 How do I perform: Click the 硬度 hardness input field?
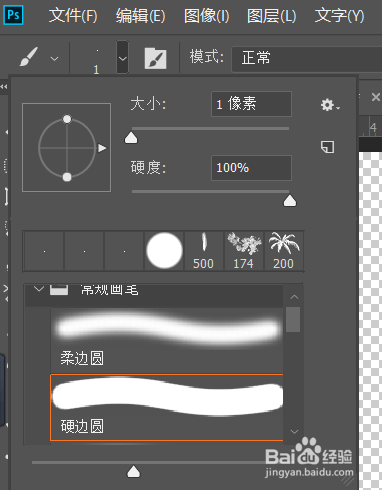tap(251, 168)
